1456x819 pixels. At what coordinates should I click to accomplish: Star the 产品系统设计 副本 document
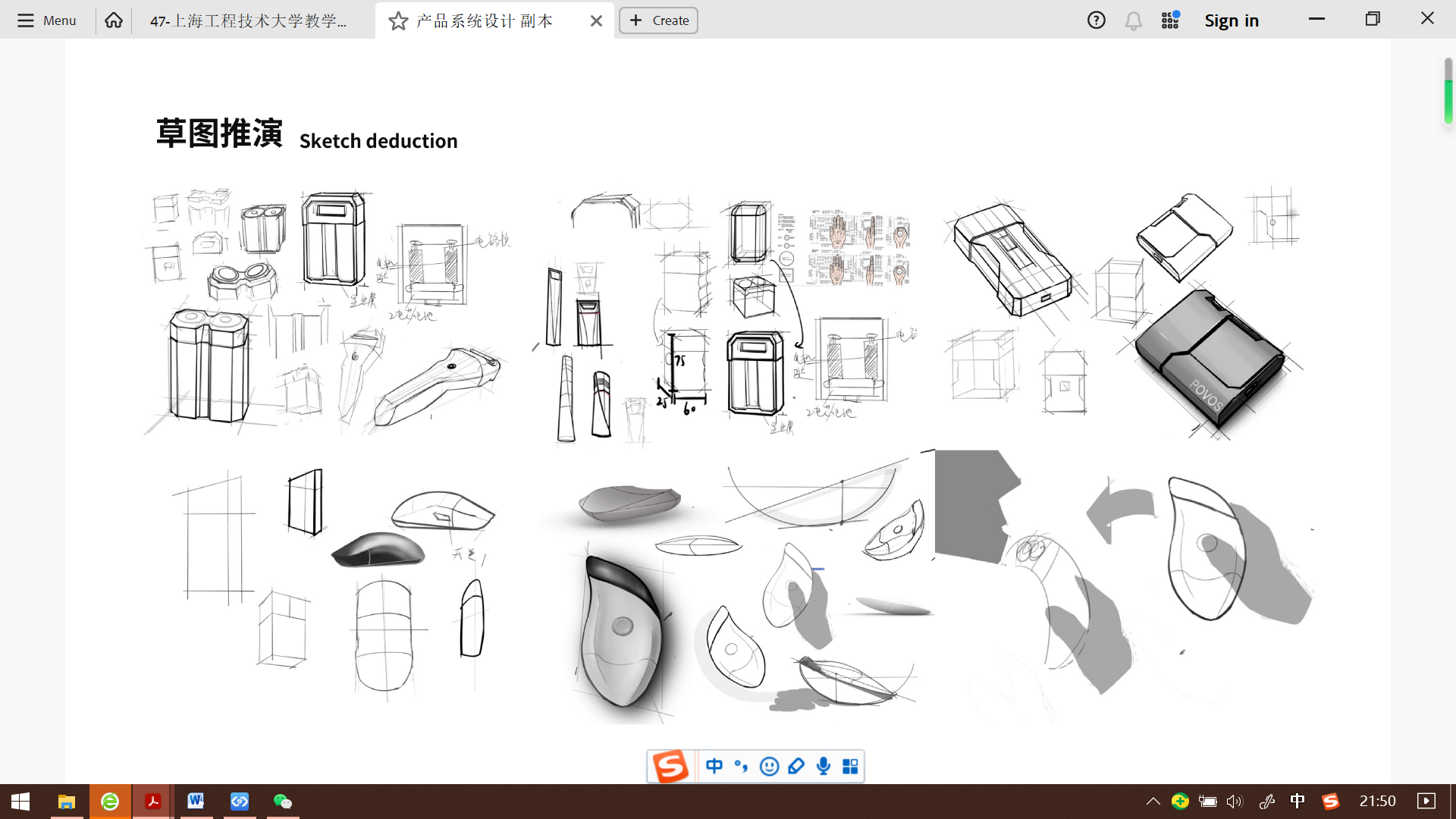pos(398,21)
